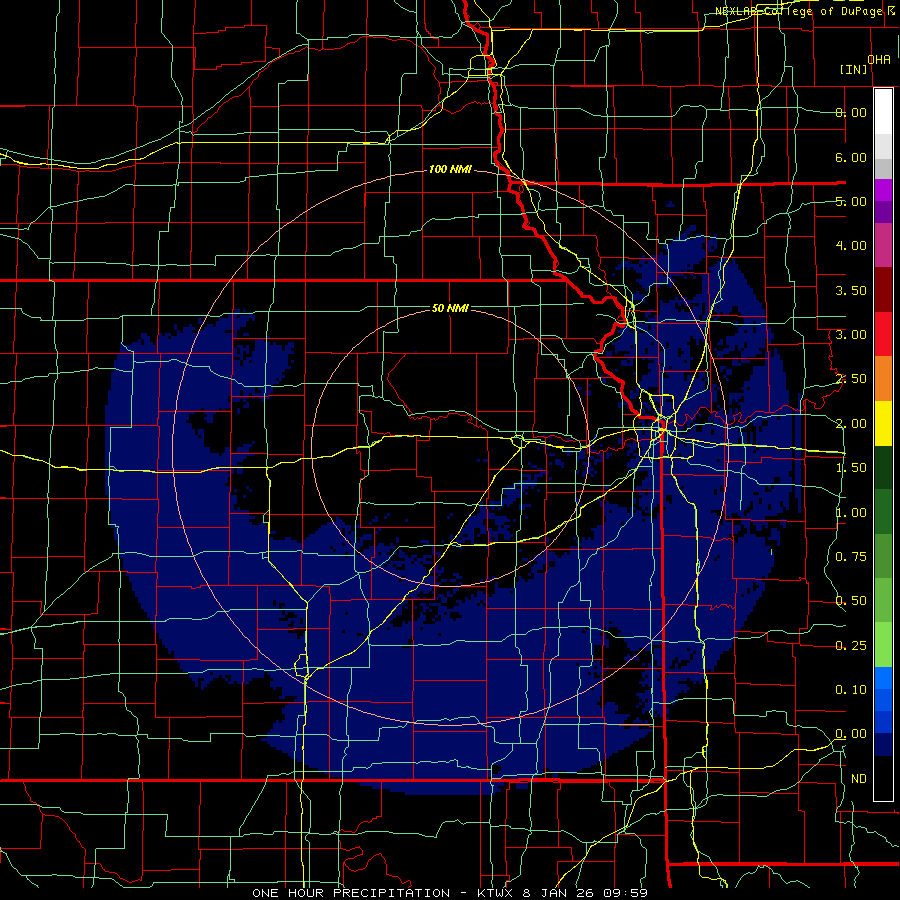Pick the bright red swatch in the legend
The height and width of the screenshot is (900, 900).
click(x=883, y=335)
